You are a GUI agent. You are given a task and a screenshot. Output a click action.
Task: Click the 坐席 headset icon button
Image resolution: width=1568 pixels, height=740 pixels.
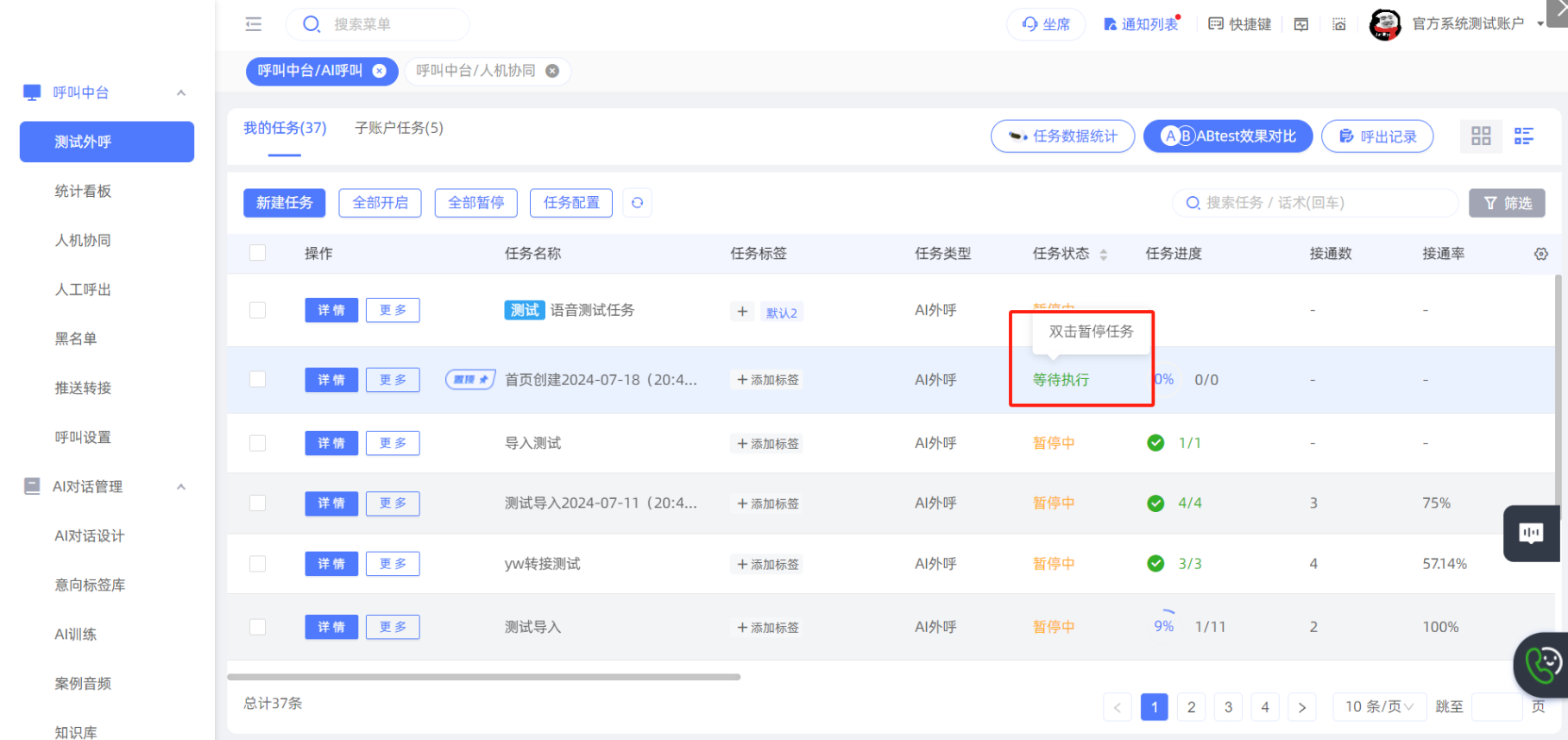(x=1046, y=24)
